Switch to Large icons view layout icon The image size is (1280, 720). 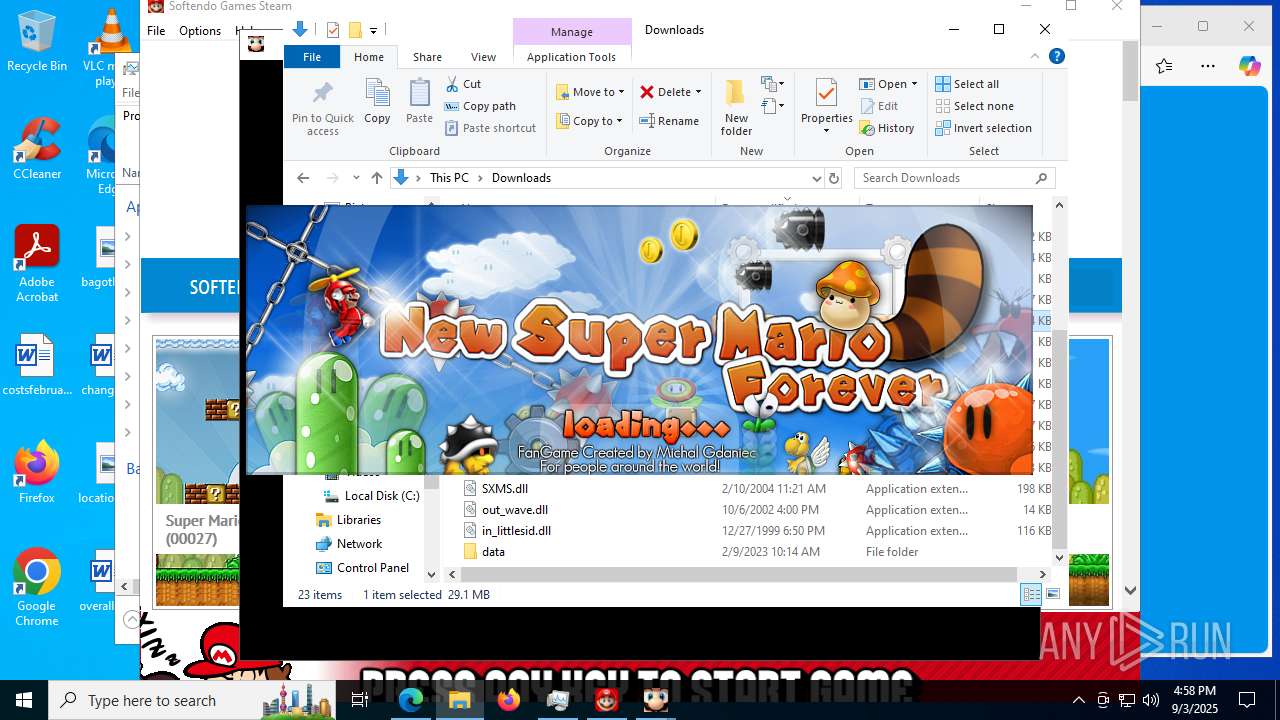click(1052, 595)
